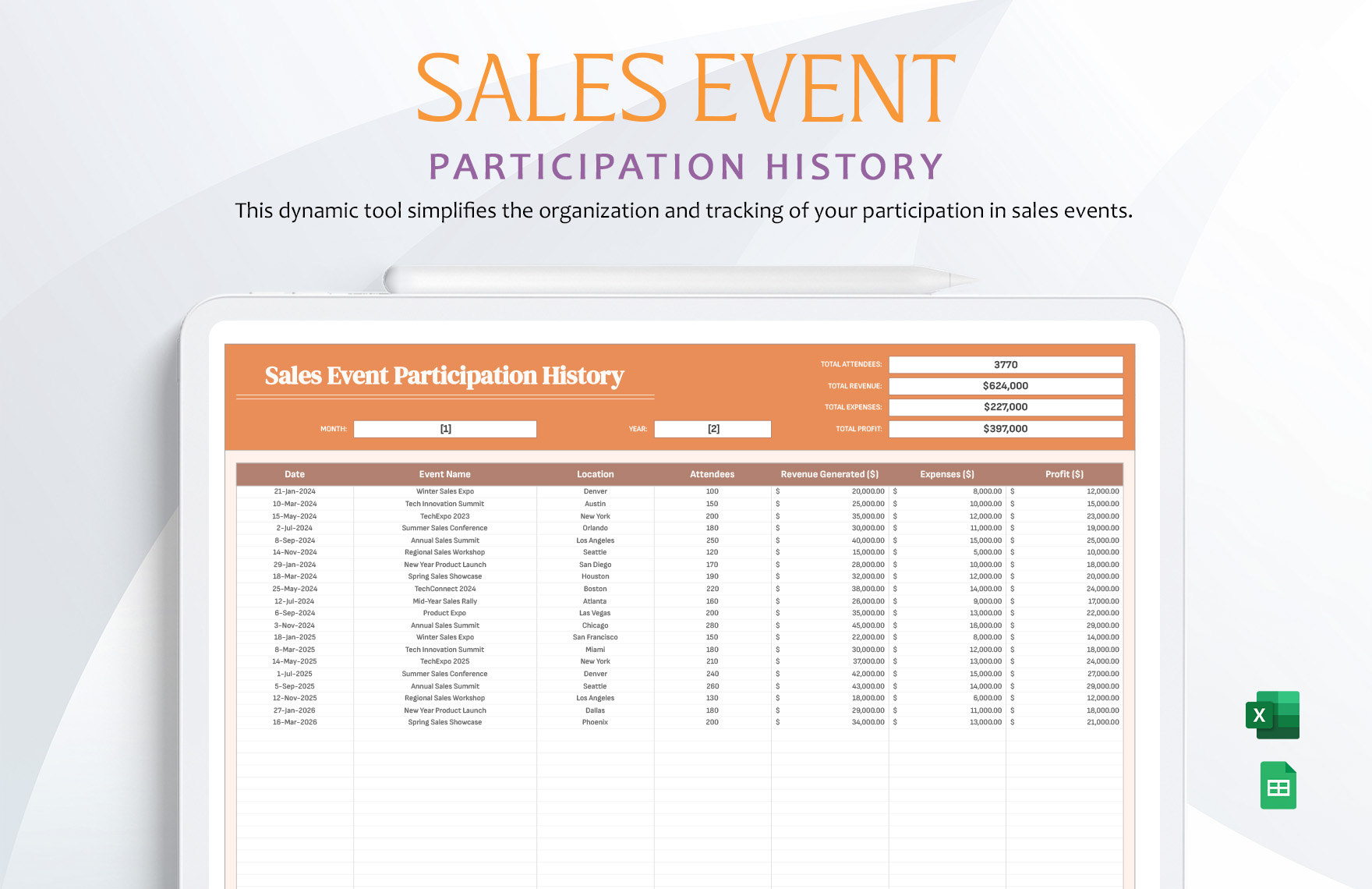Select the date cell 10-Mar-2024
The height and width of the screenshot is (889, 1372).
tap(295, 504)
